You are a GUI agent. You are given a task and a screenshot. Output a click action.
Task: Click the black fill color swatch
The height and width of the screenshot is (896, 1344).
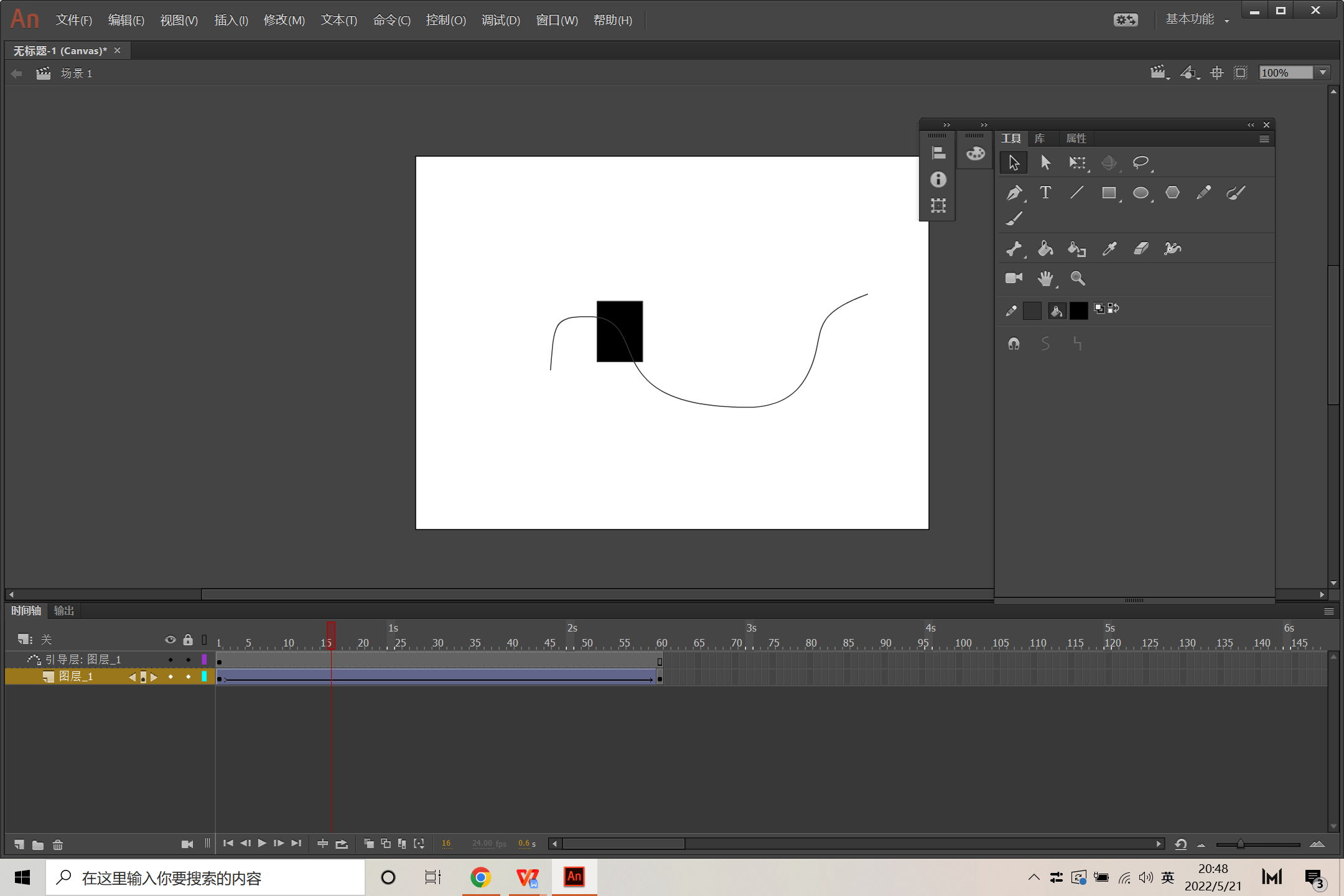[1078, 310]
